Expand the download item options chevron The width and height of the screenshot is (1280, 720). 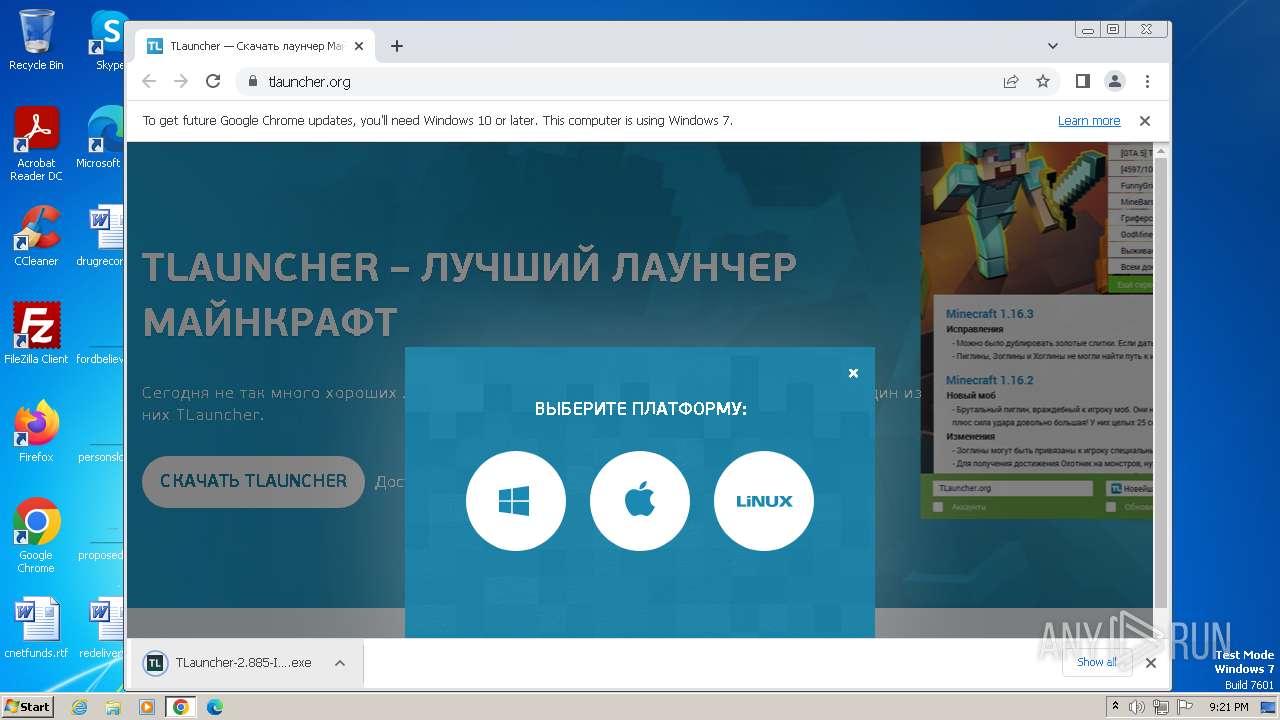(340, 662)
